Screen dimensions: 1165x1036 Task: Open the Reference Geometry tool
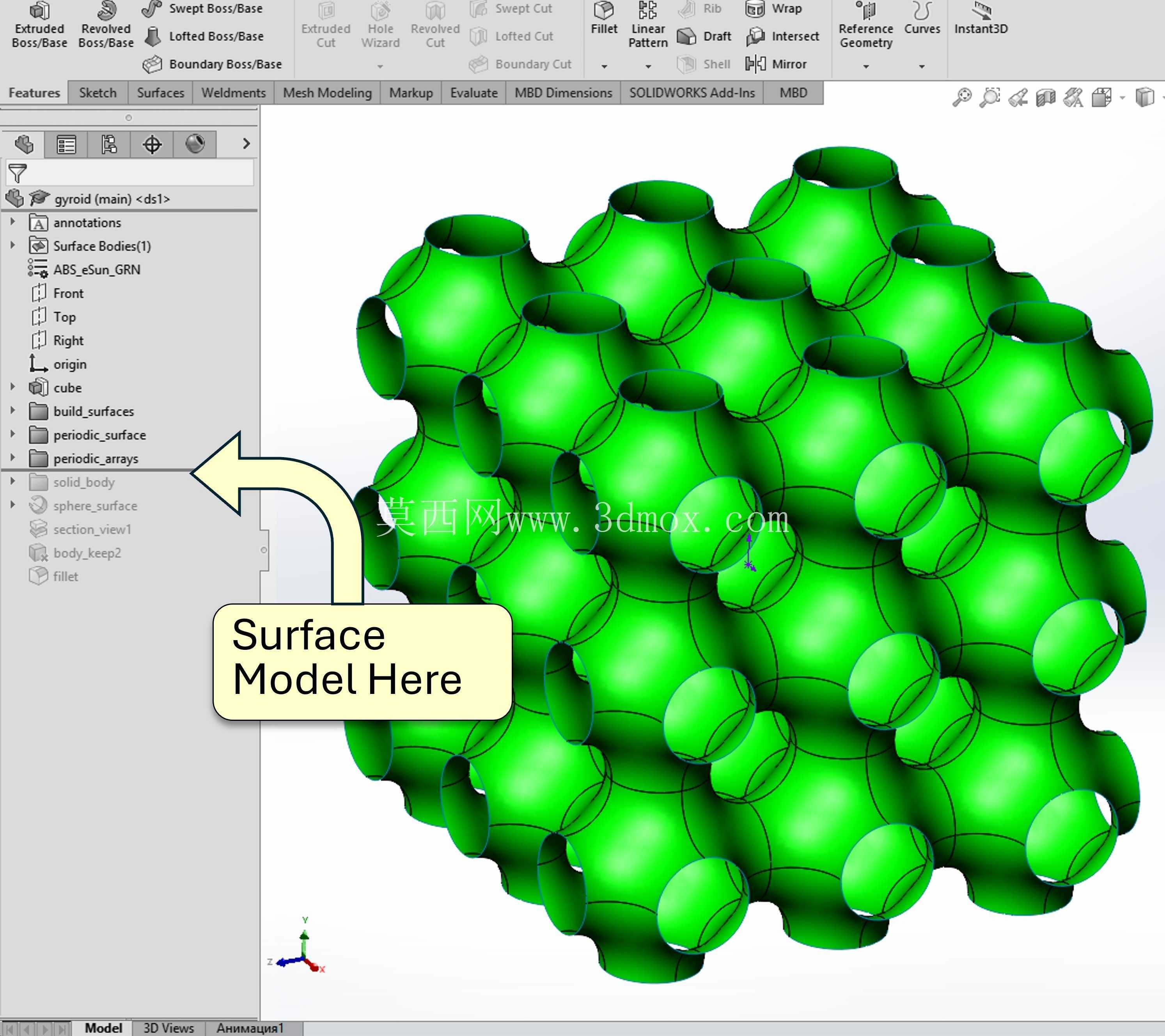click(x=866, y=25)
